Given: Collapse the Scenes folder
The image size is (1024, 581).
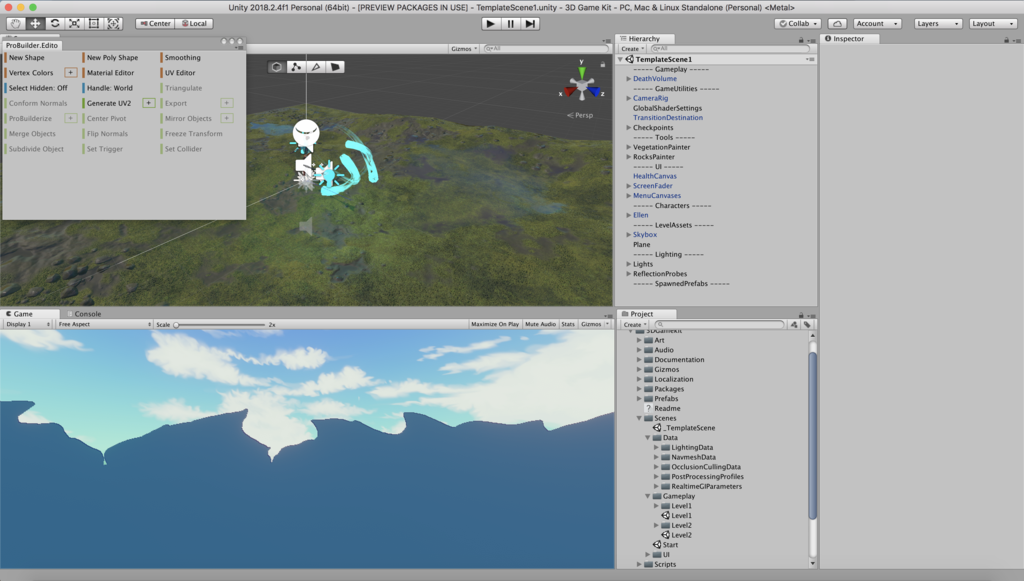Looking at the screenshot, I should (x=639, y=418).
